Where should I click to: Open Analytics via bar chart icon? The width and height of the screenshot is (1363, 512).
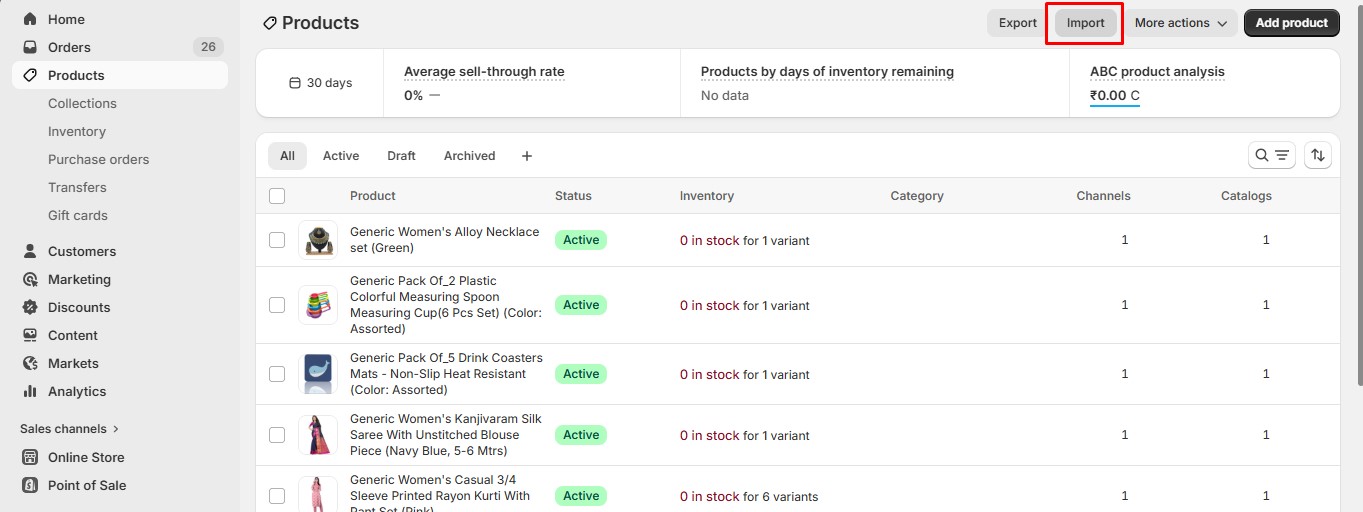(30, 391)
